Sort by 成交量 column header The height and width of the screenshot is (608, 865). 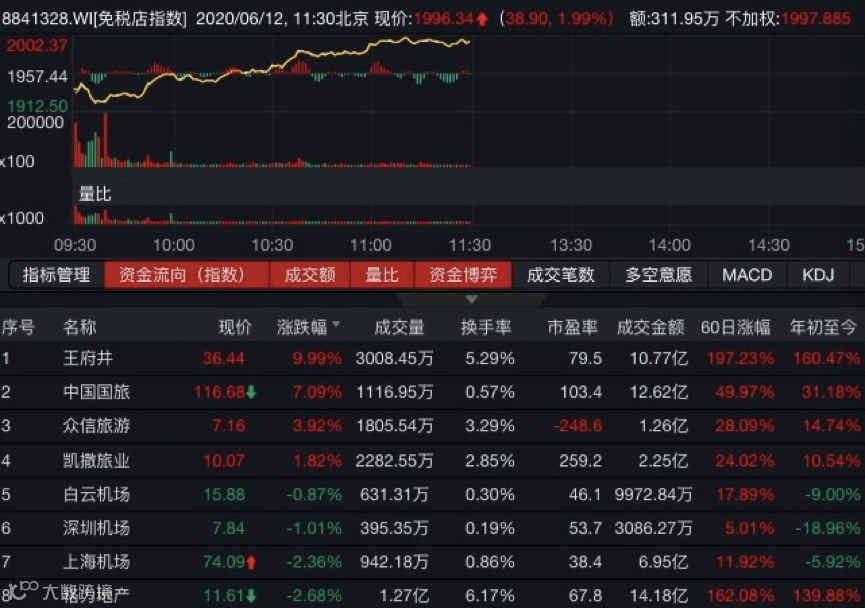(399, 327)
